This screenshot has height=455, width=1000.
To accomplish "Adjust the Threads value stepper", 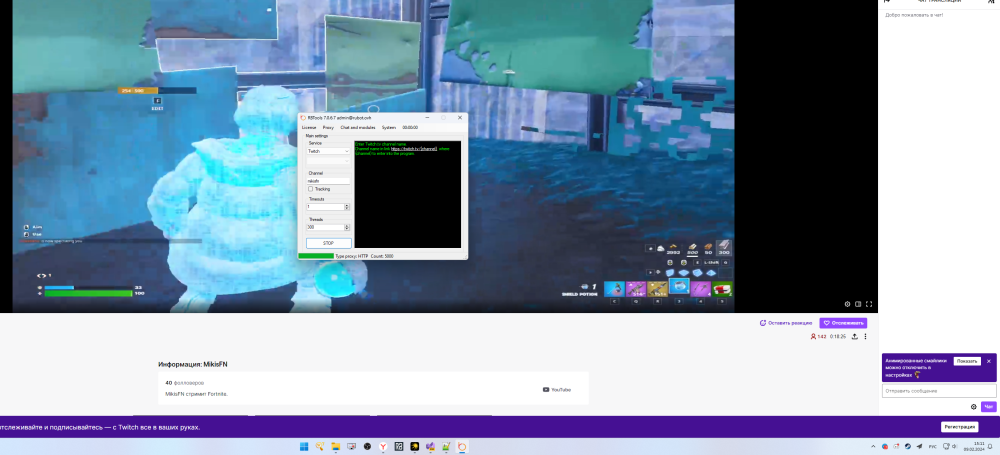I will pos(346,227).
